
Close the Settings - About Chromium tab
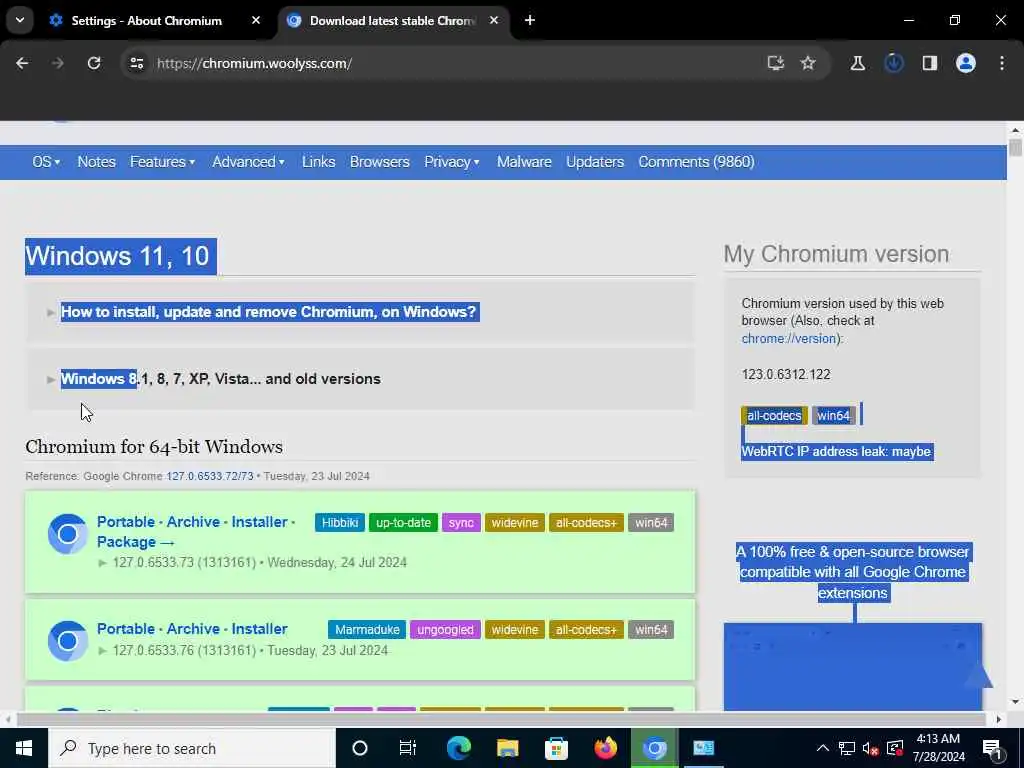pyautogui.click(x=255, y=21)
